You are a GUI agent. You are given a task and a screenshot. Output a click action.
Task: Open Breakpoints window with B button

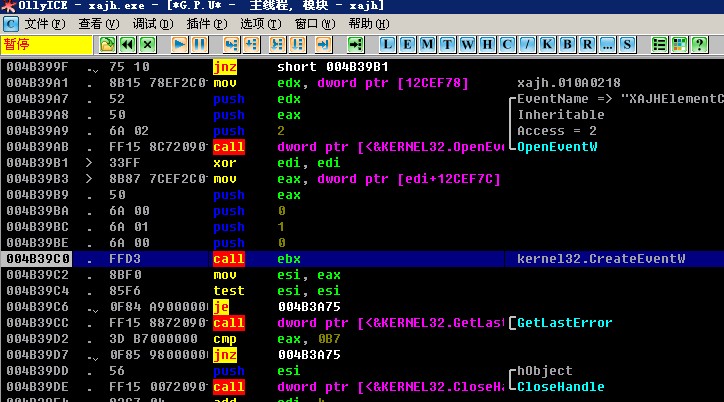pos(567,44)
